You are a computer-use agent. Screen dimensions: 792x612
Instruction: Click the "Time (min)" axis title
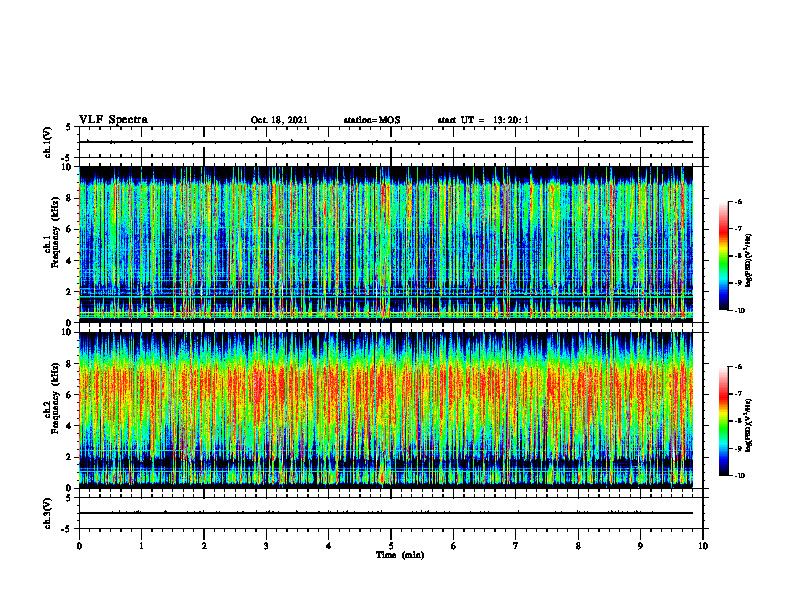tap(400, 555)
